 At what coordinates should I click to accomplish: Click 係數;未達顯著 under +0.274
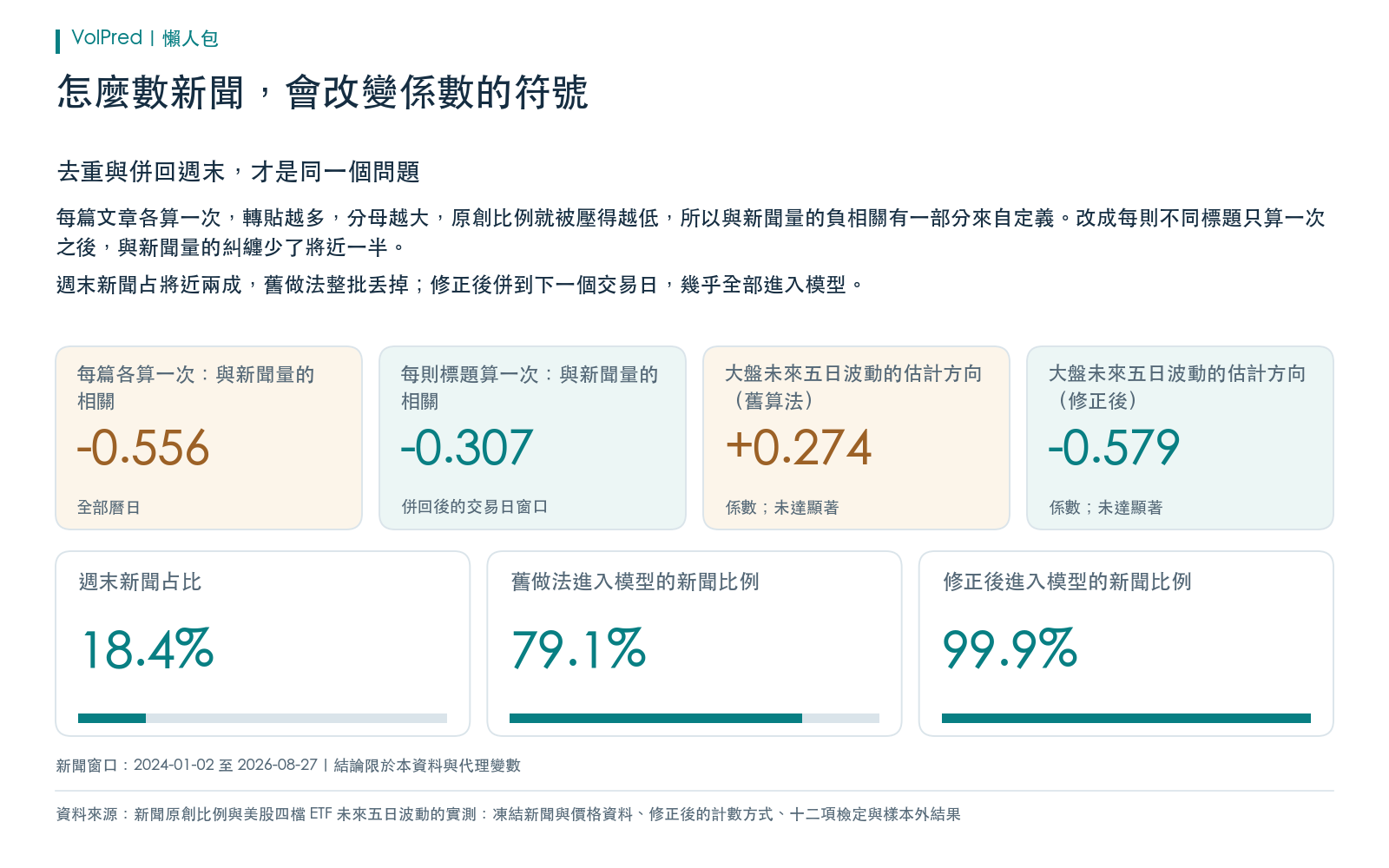782,507
